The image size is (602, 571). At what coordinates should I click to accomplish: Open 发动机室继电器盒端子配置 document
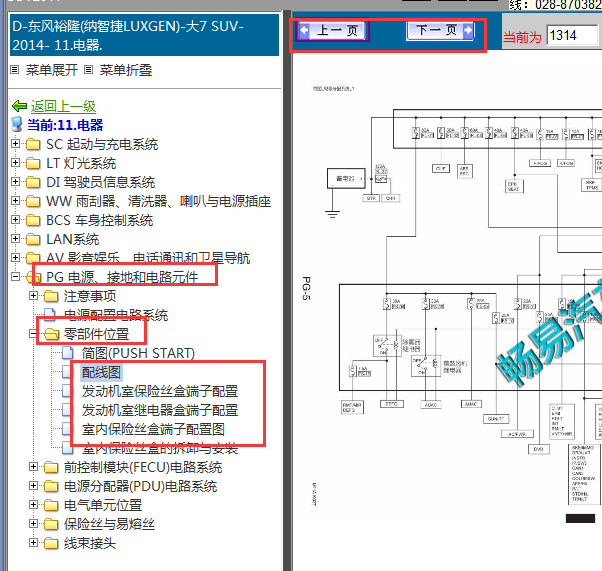pyautogui.click(x=160, y=410)
